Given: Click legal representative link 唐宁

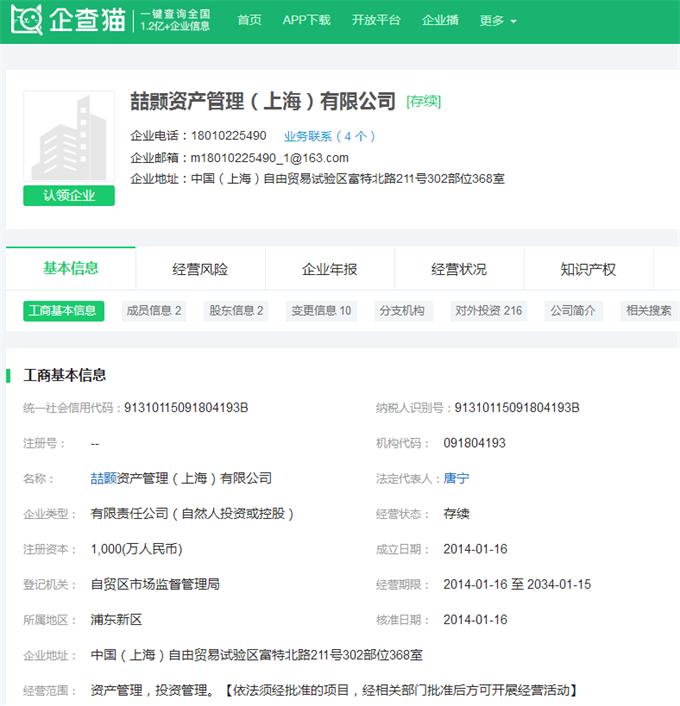Looking at the screenshot, I should pyautogui.click(x=456, y=478).
